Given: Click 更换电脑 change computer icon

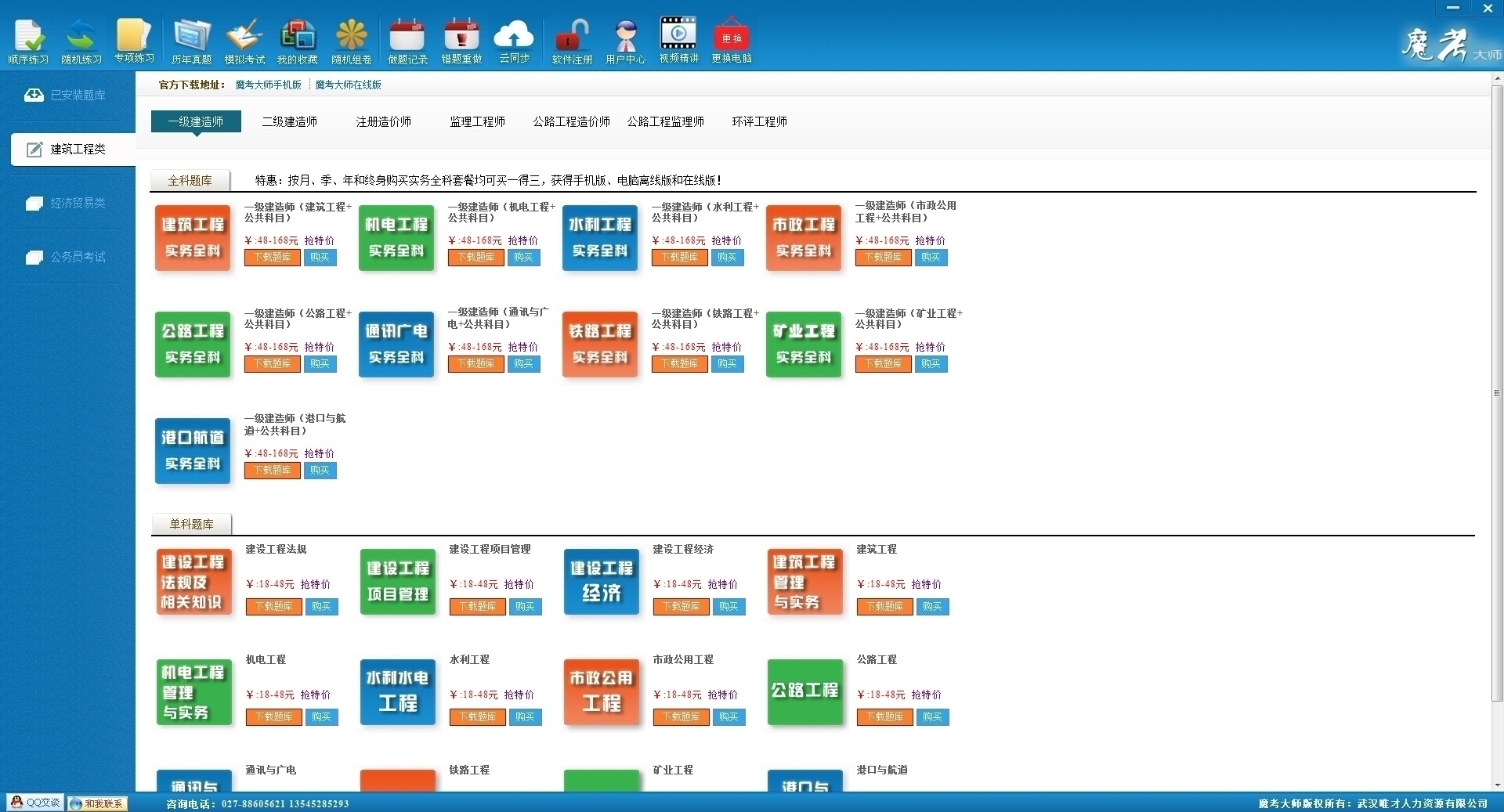Looking at the screenshot, I should click(x=732, y=42).
